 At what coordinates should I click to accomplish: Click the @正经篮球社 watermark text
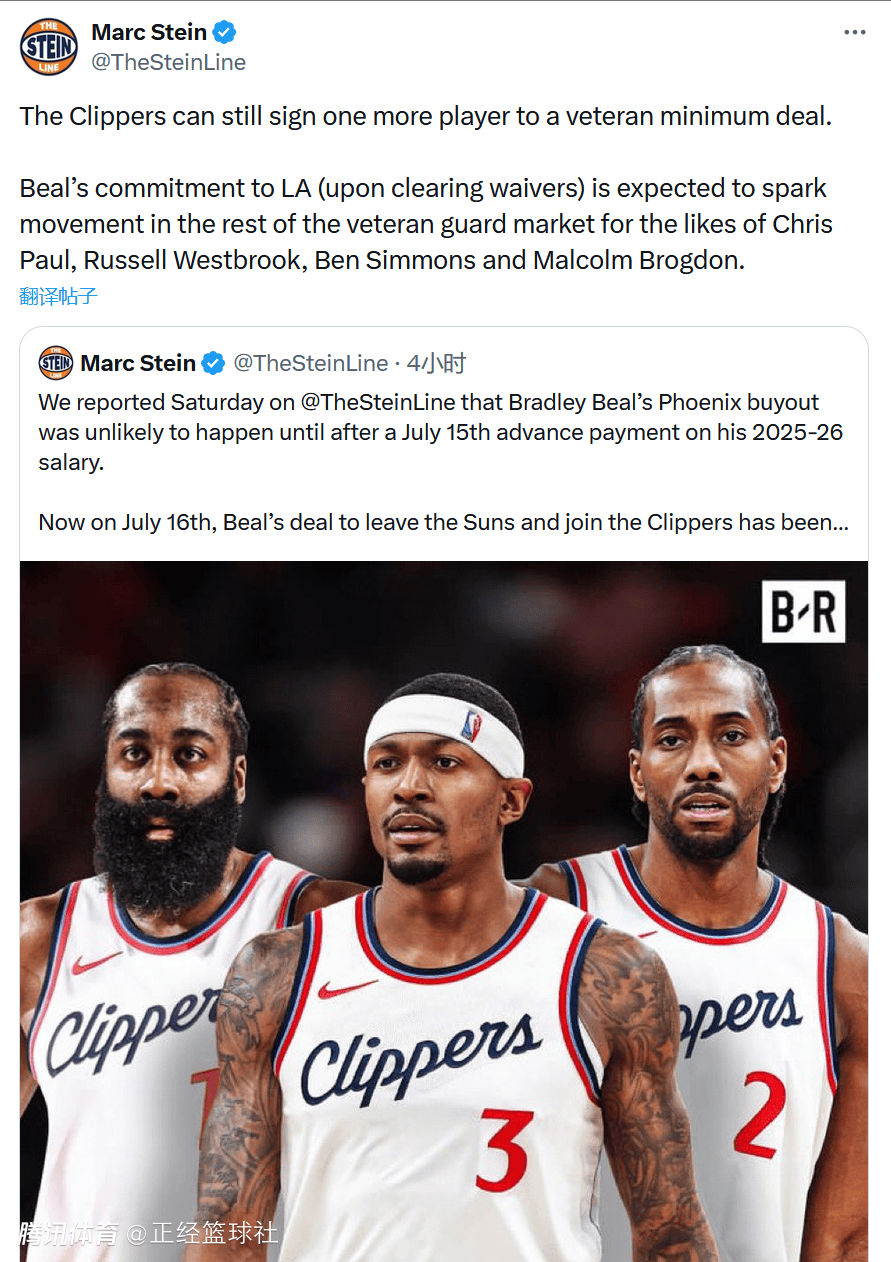202,1233
